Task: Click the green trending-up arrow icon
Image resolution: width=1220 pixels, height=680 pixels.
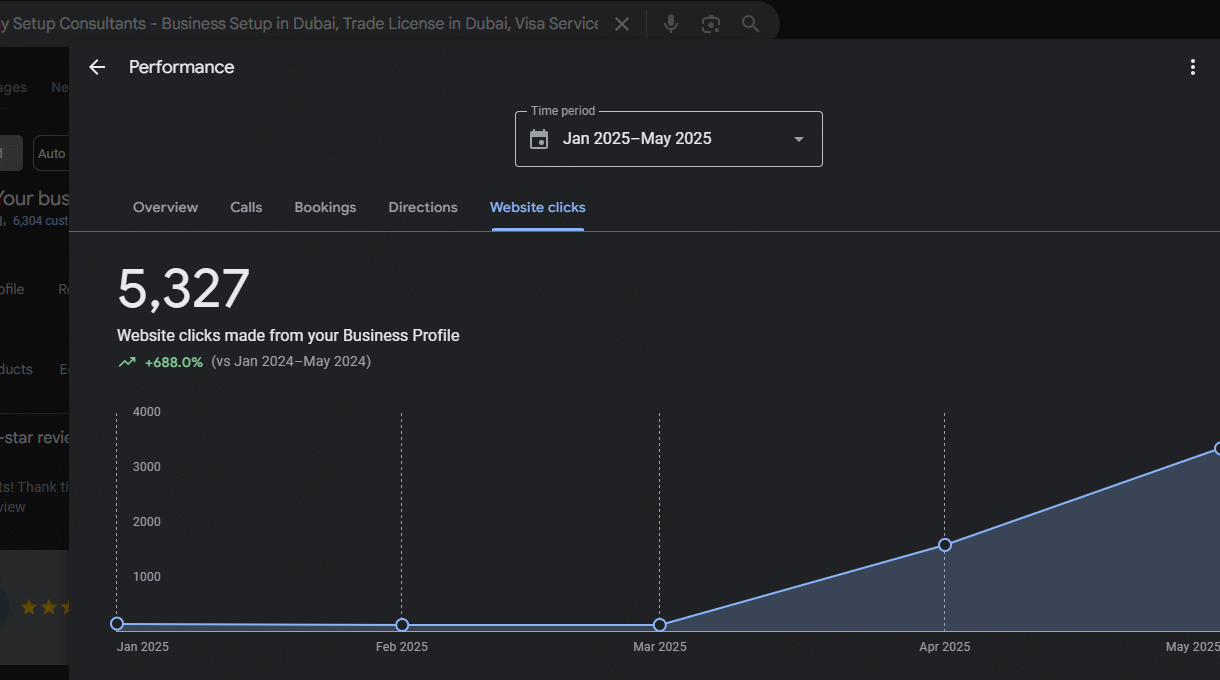Action: pos(127,362)
